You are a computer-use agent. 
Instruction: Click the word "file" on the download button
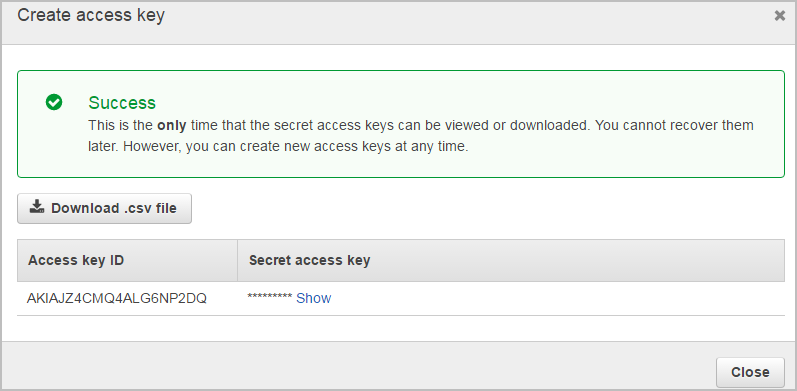(x=165, y=208)
